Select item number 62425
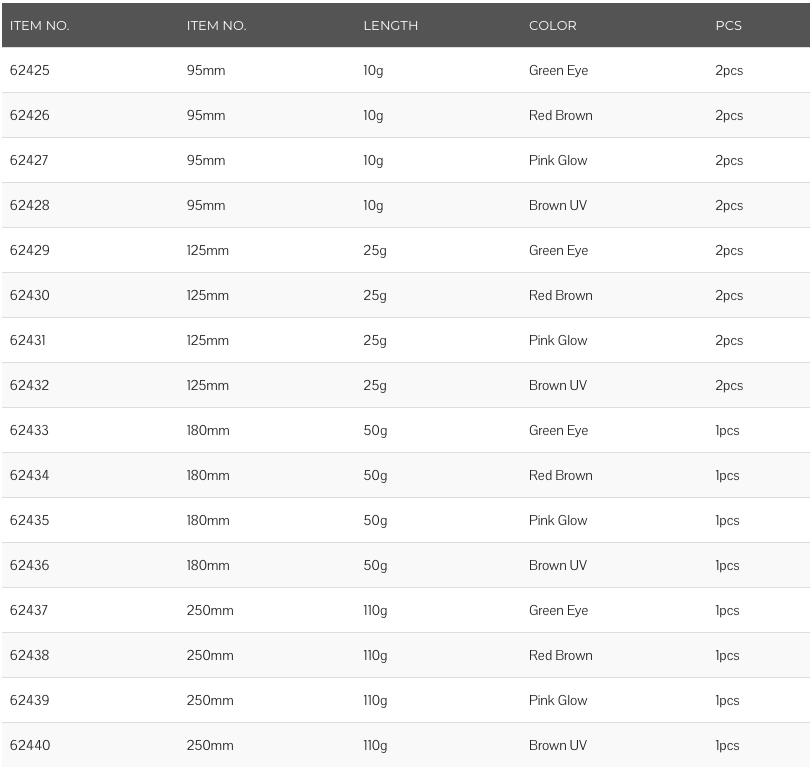The height and width of the screenshot is (767, 812). tap(30, 70)
